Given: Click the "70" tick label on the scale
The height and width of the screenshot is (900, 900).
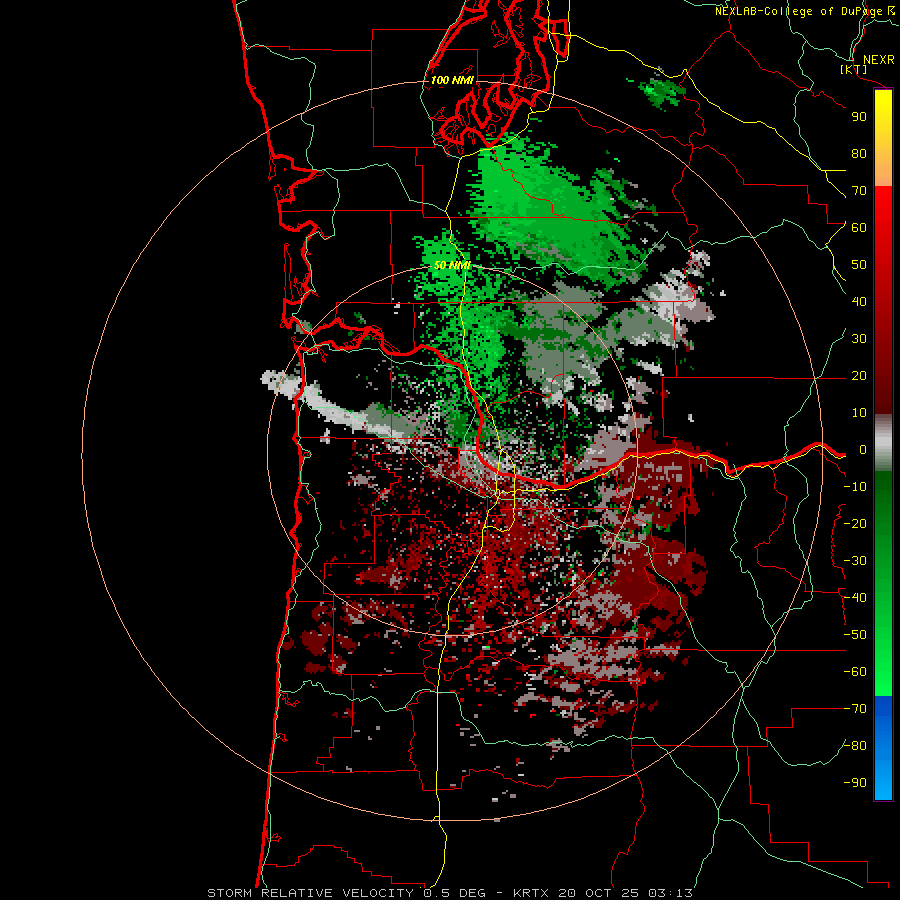Looking at the screenshot, I should 859,191.
